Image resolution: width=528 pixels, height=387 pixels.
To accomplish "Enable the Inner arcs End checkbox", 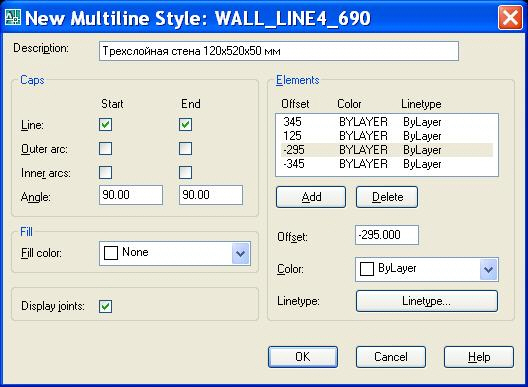I will point(186,172).
